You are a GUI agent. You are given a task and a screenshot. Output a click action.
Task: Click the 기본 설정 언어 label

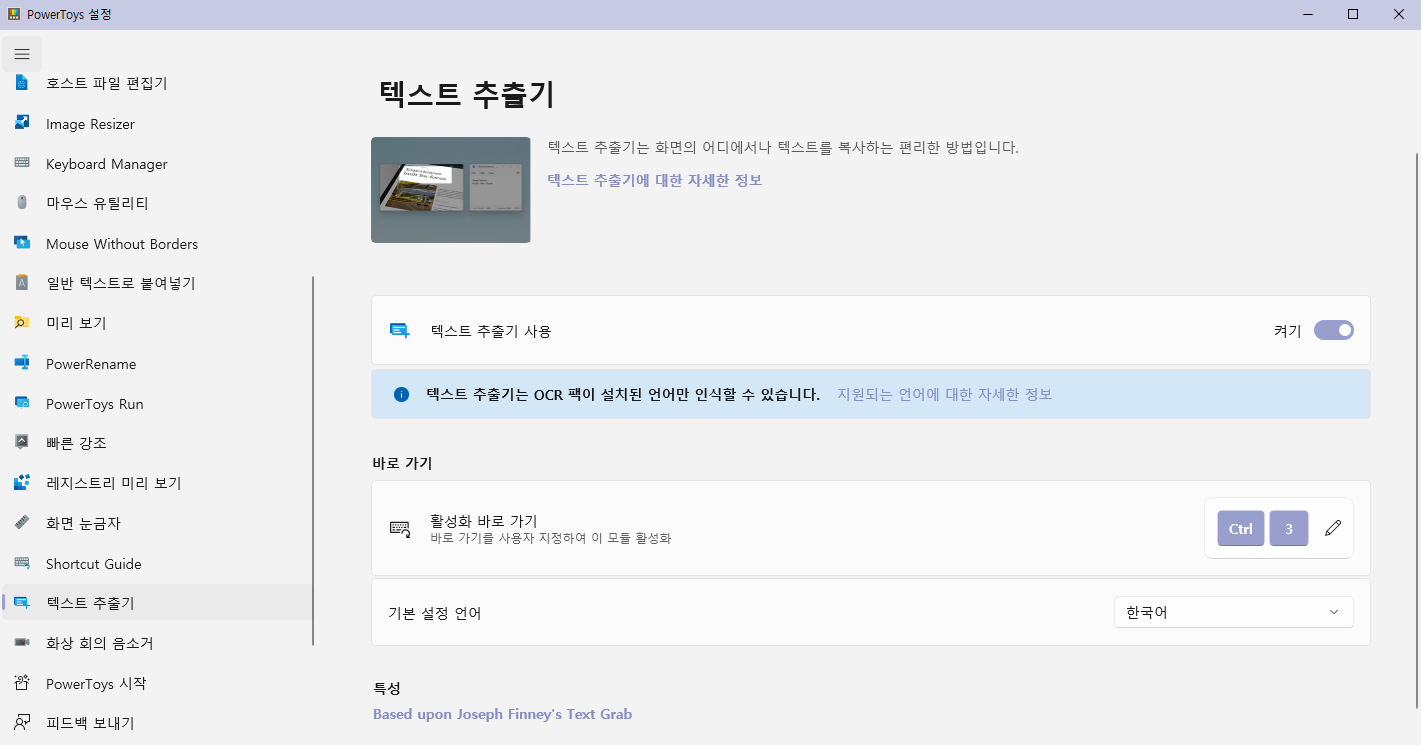pos(434,613)
